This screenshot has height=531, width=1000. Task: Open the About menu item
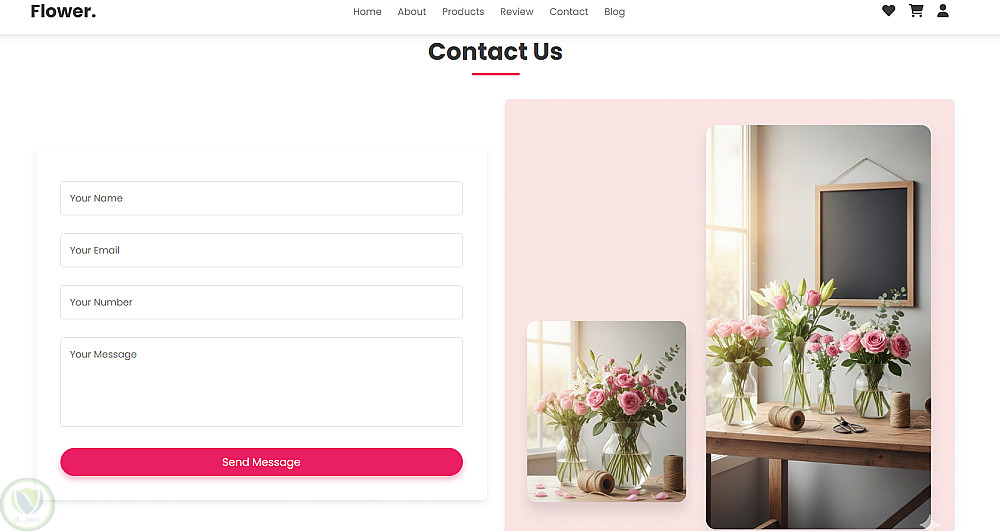(x=411, y=11)
